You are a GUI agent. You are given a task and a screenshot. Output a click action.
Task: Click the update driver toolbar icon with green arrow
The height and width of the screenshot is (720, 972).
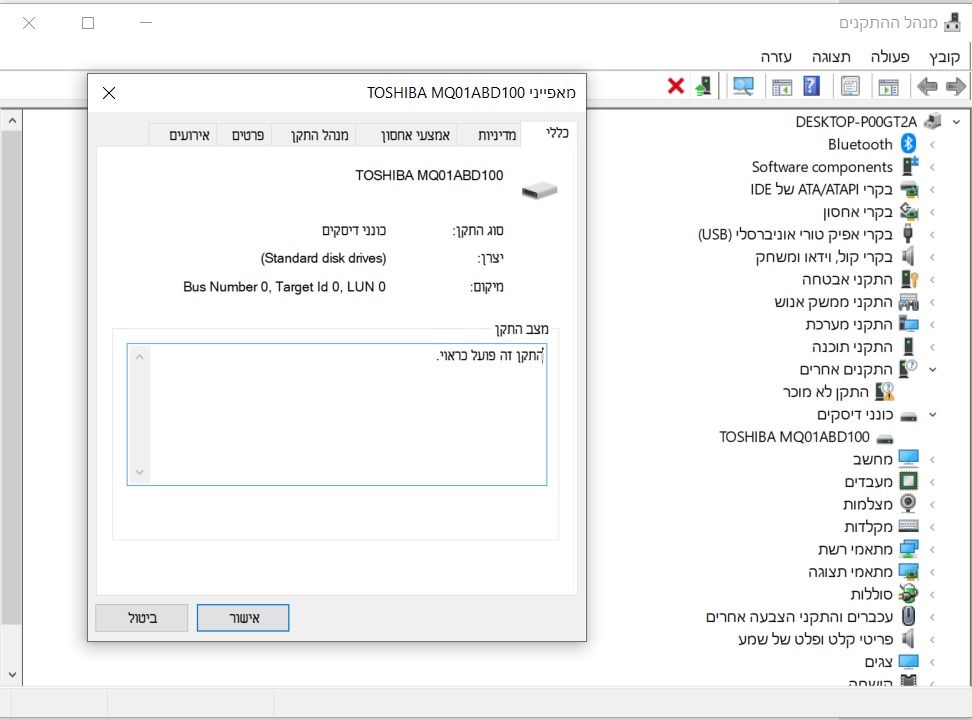pos(703,86)
